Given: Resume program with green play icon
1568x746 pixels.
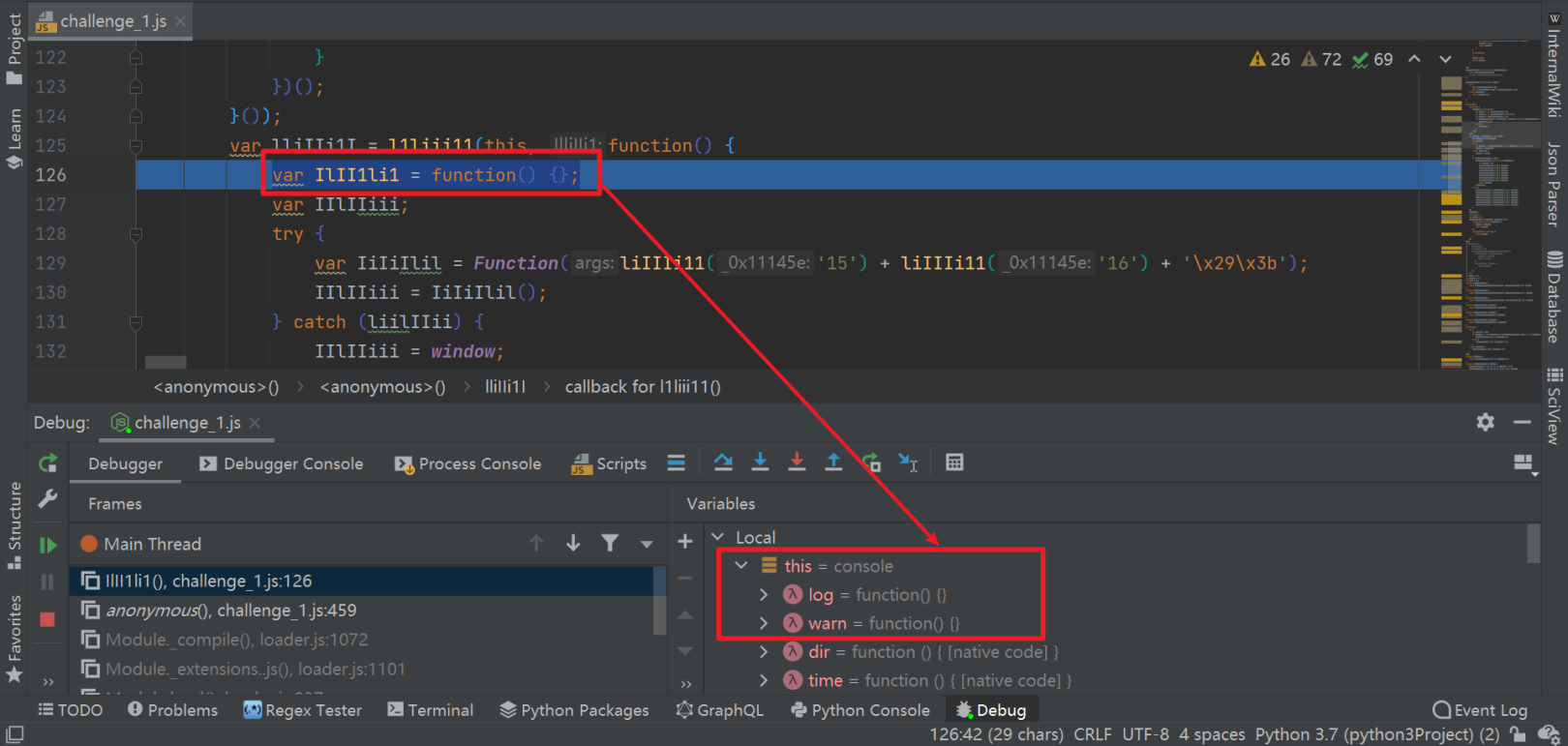Looking at the screenshot, I should (47, 545).
